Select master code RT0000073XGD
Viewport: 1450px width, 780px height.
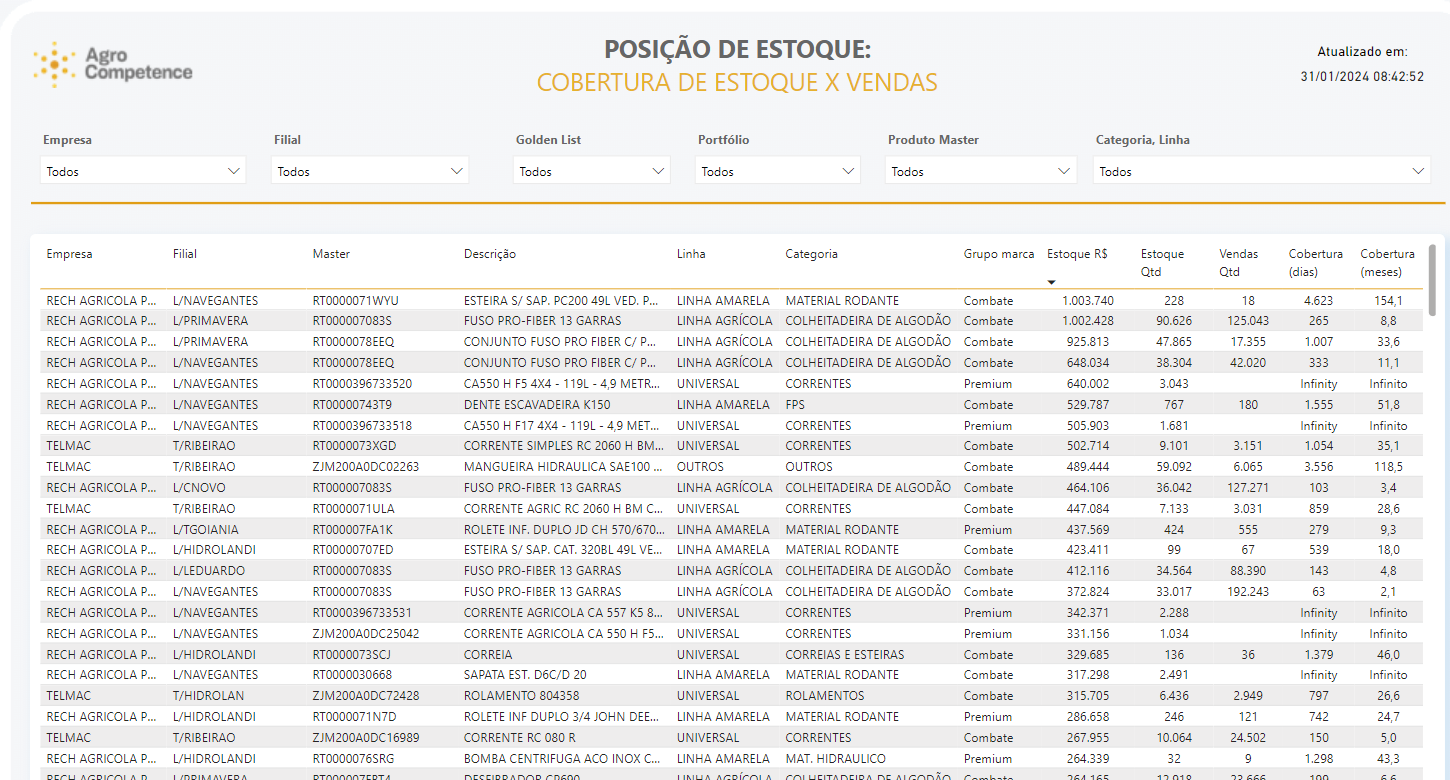coord(354,446)
